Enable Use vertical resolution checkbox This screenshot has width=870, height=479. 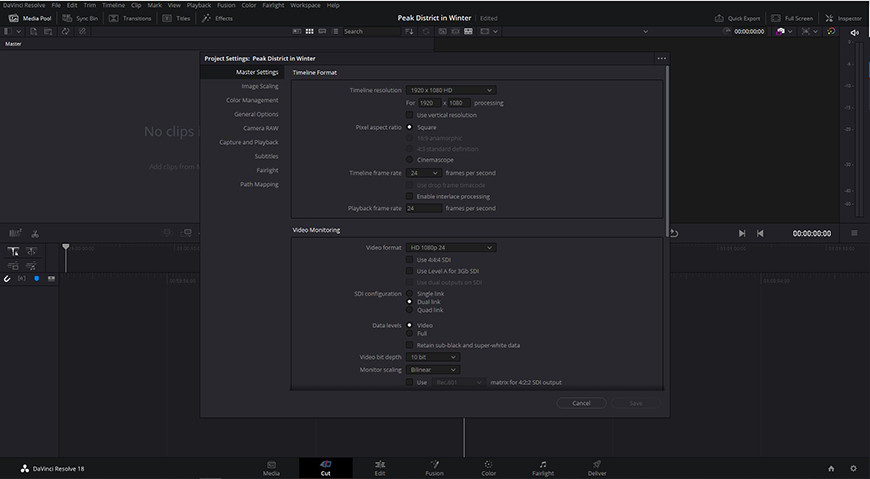pos(409,115)
